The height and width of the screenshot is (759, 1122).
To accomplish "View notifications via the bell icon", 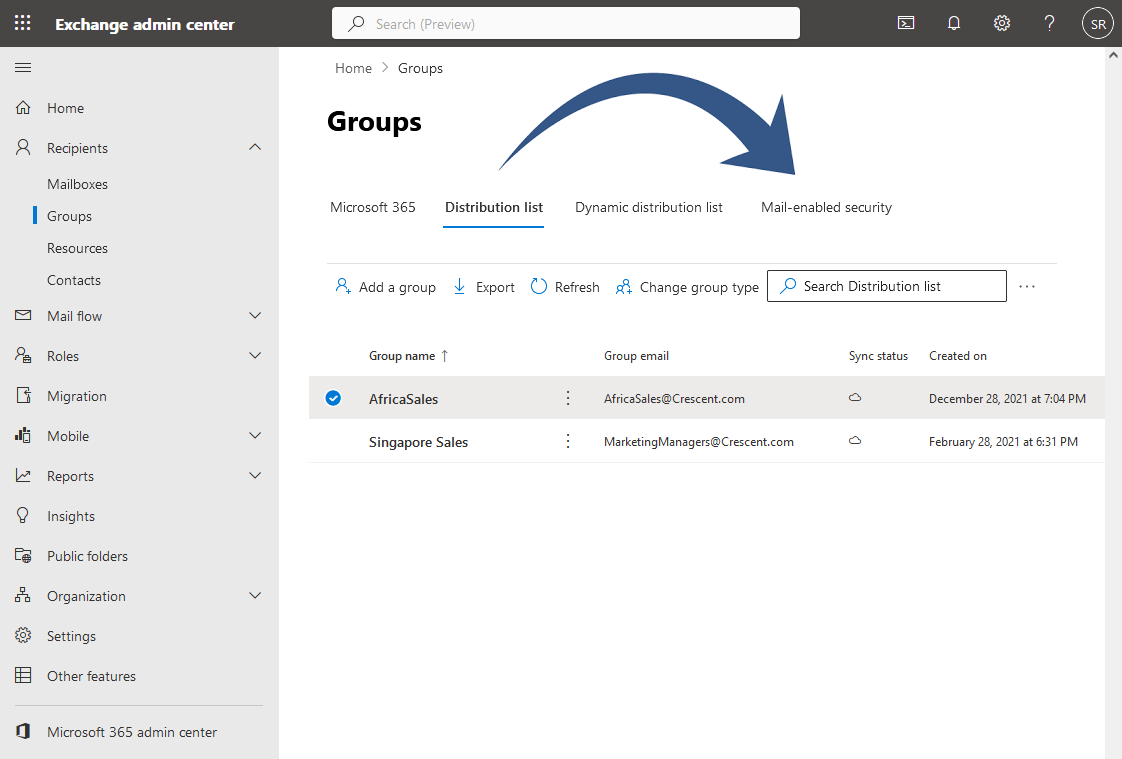I will coord(954,22).
